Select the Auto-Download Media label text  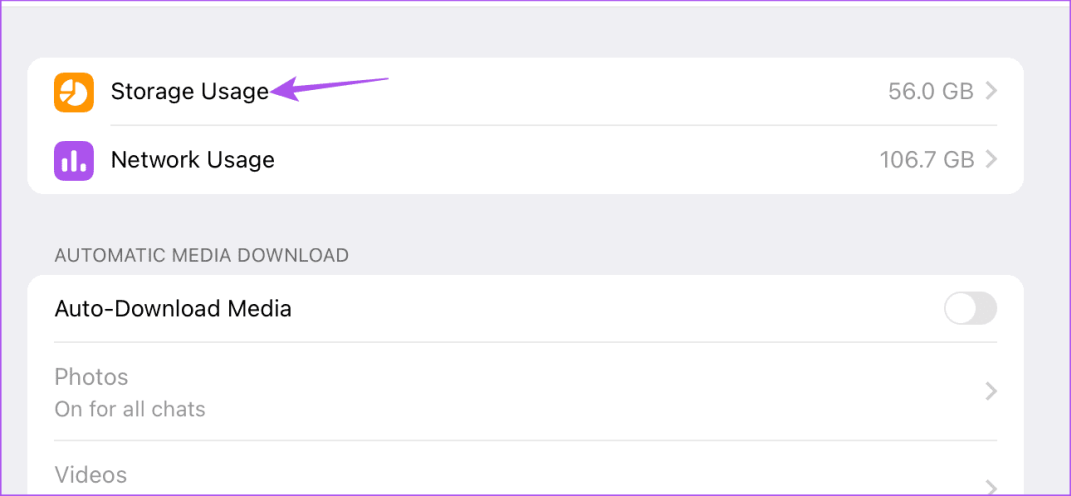pyautogui.click(x=173, y=309)
